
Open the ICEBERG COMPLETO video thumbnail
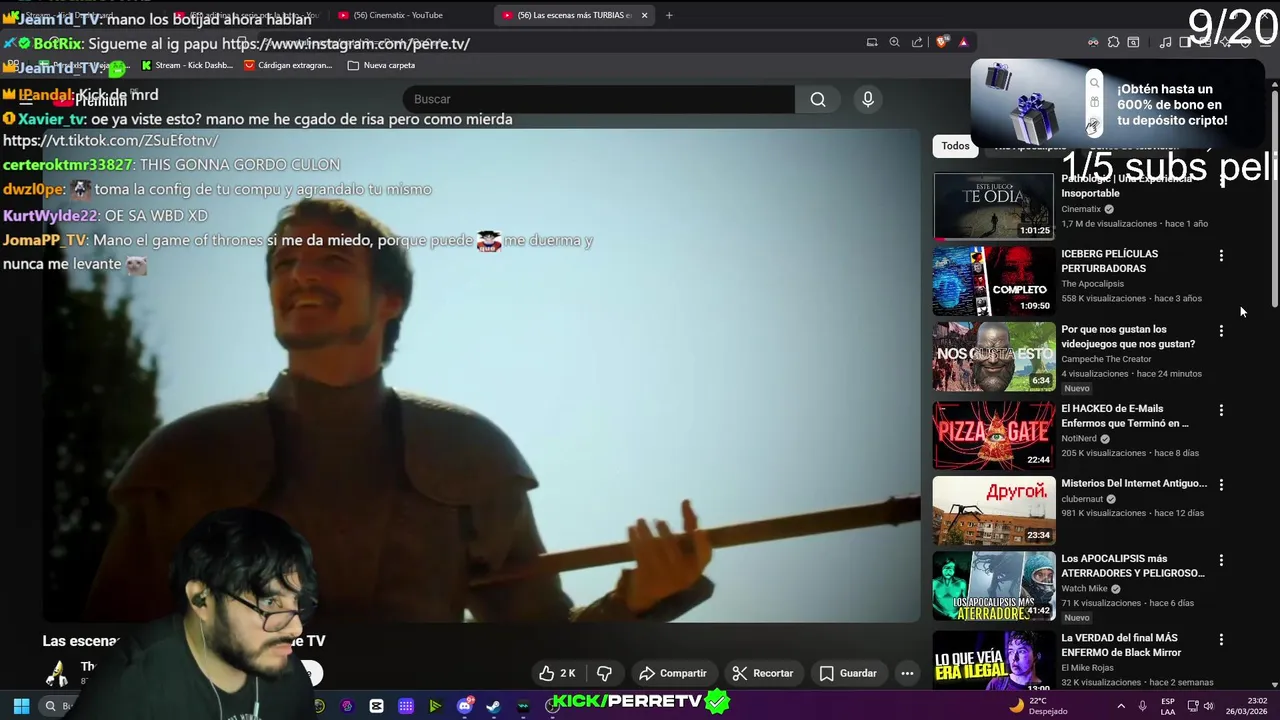pyautogui.click(x=993, y=281)
